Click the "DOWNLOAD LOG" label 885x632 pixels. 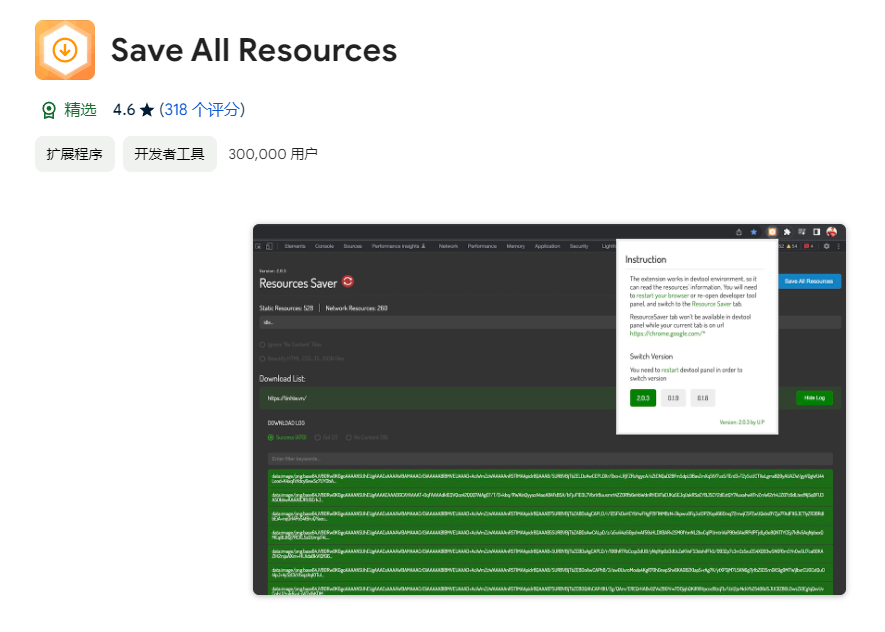pyautogui.click(x=286, y=423)
